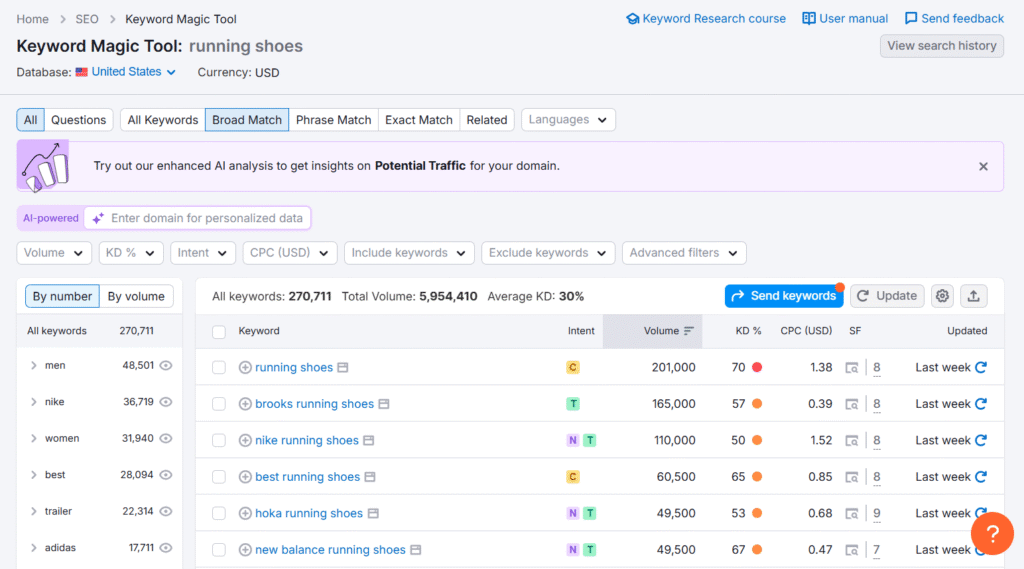Toggle eye icon for men group
This screenshot has width=1024, height=569.
pyautogui.click(x=166, y=366)
